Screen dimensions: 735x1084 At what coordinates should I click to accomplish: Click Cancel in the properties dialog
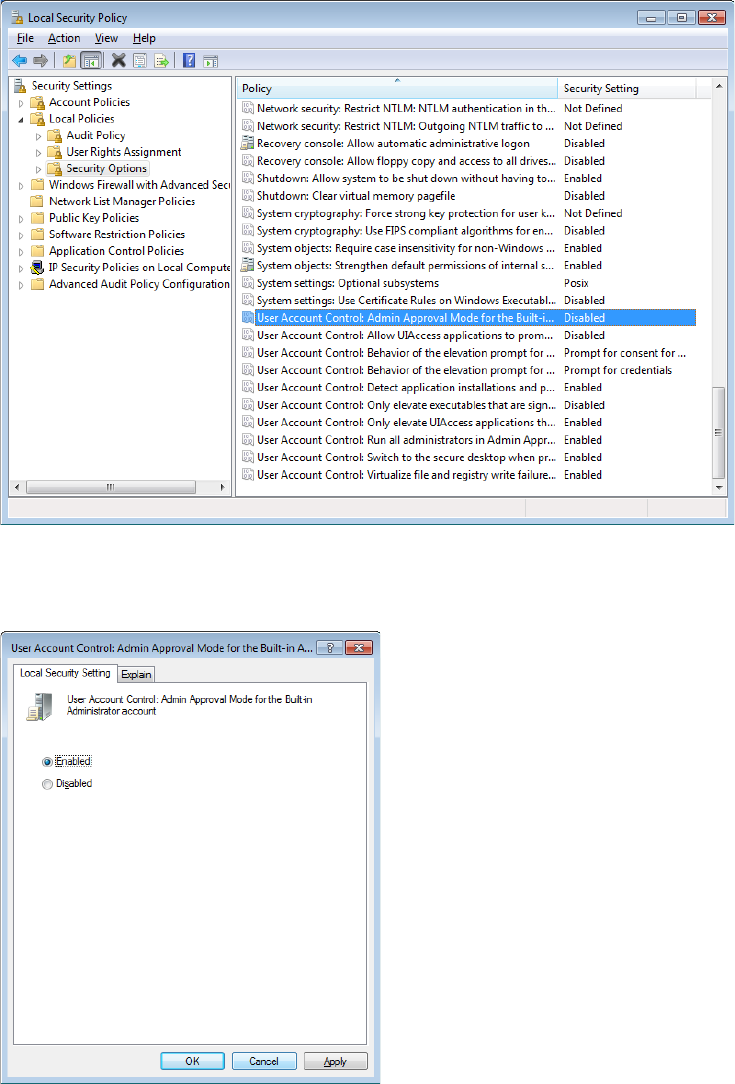click(x=264, y=1061)
